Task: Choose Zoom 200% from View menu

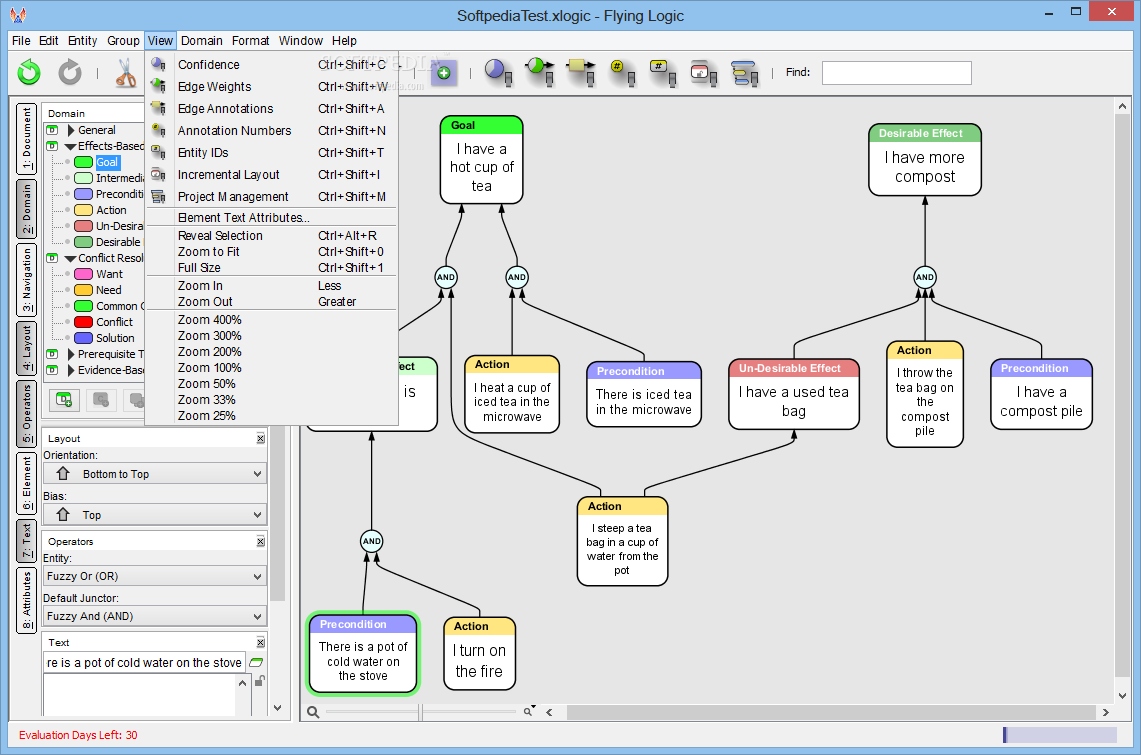Action: 272,351
